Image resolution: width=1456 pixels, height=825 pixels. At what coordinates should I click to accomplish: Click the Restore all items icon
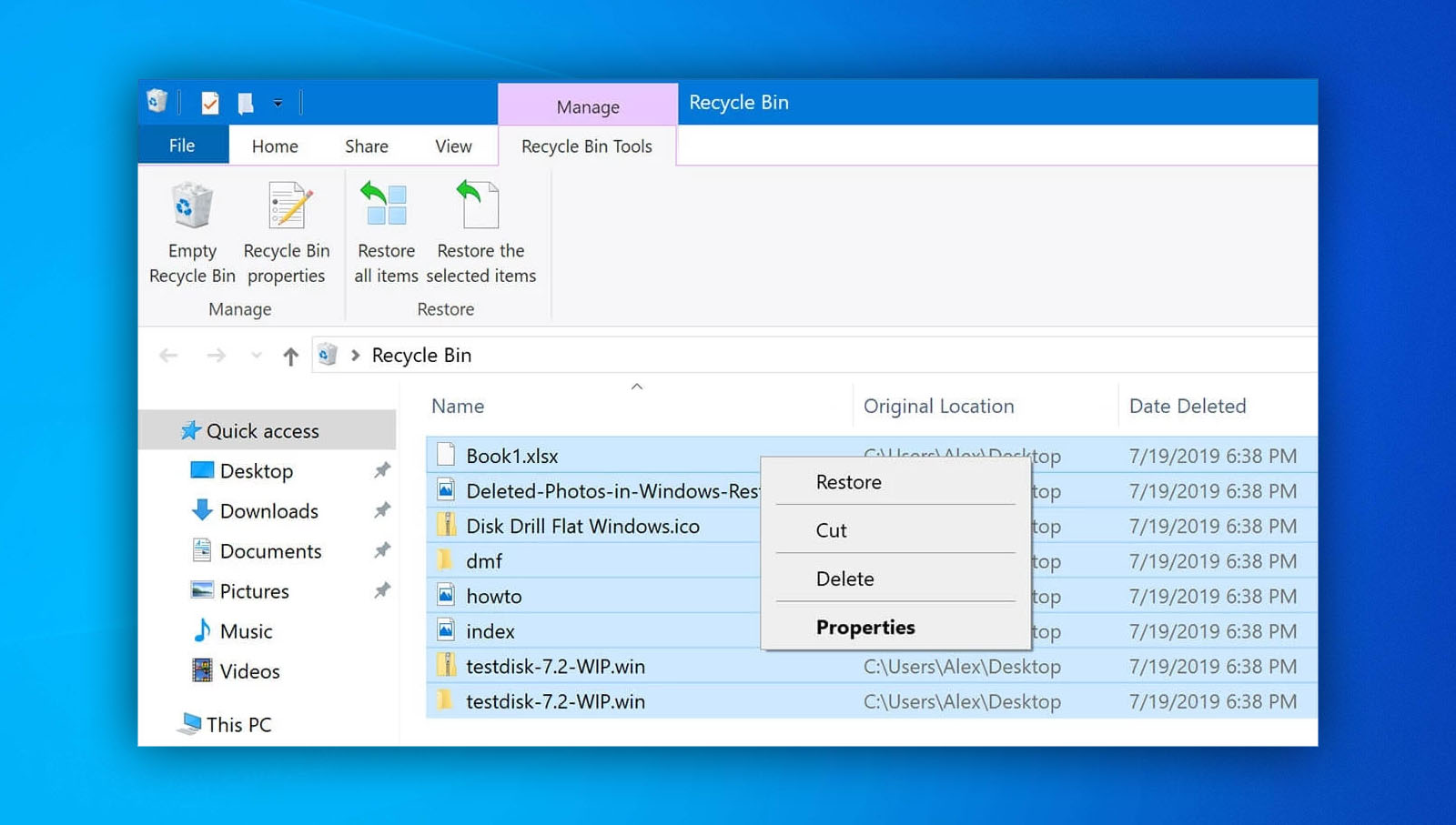(x=386, y=204)
